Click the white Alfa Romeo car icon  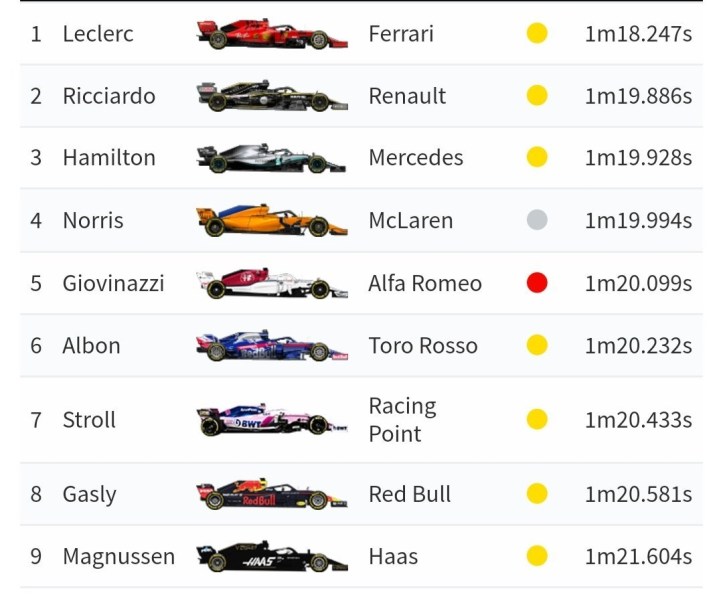tap(271, 283)
